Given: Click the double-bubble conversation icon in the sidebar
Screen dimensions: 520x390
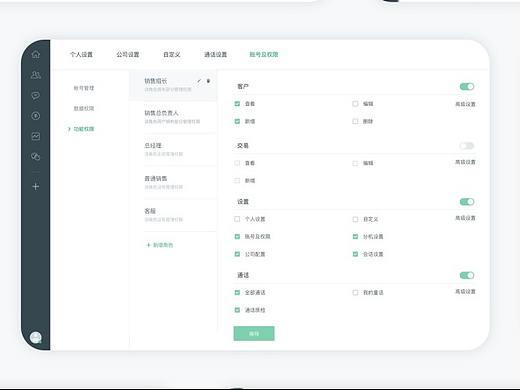Looking at the screenshot, I should [36, 156].
